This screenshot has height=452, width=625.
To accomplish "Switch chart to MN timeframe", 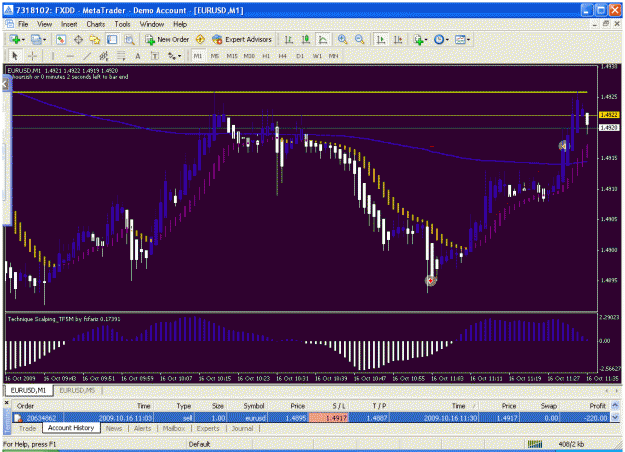I will [x=334, y=56].
